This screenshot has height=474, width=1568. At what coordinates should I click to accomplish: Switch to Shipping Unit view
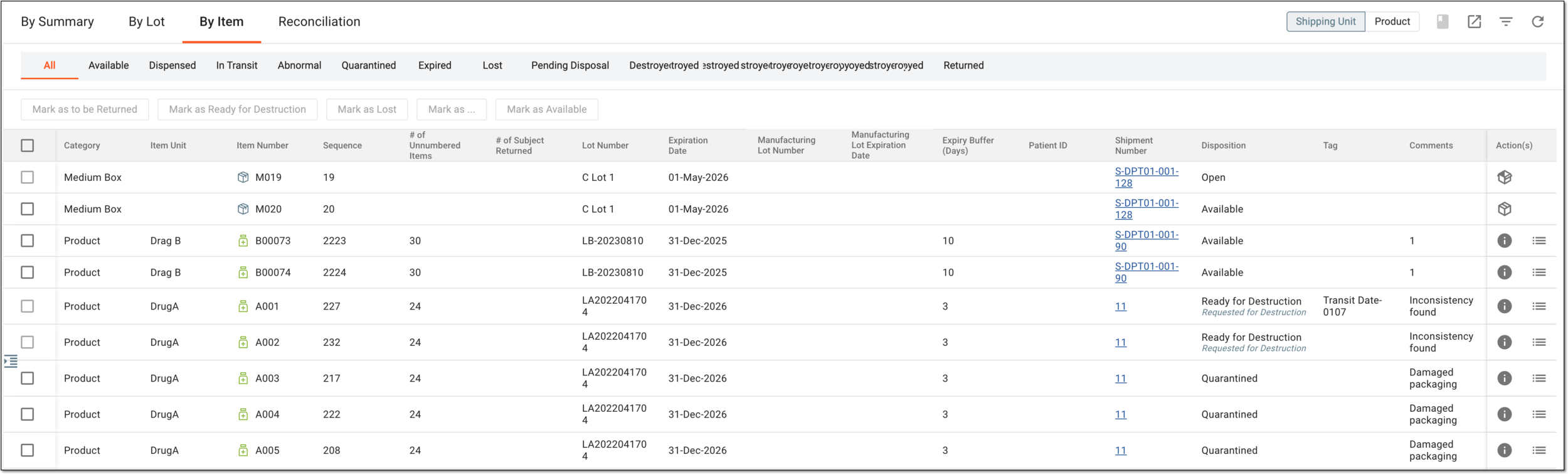(1325, 22)
